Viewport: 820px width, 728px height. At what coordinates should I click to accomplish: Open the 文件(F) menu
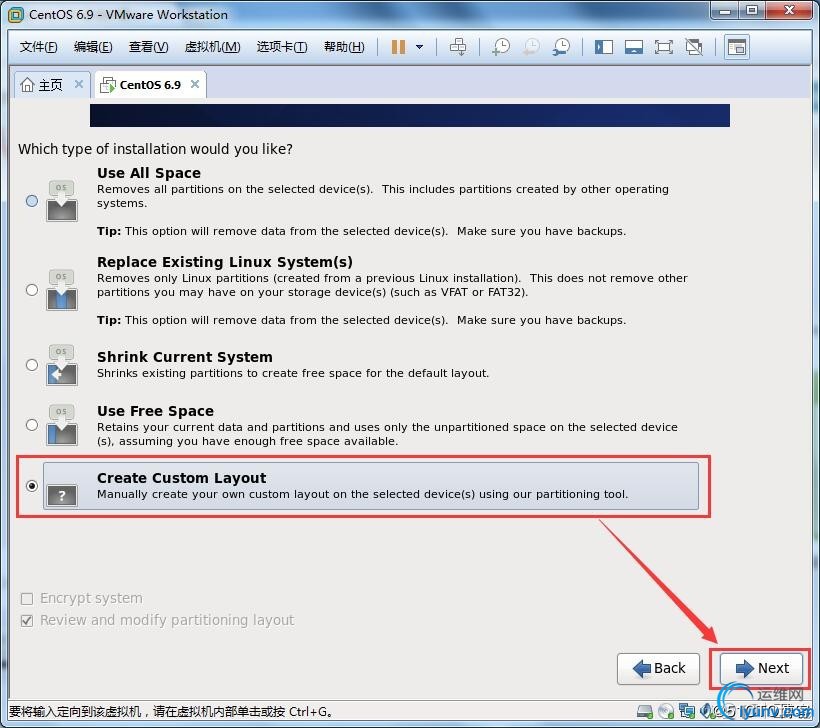(x=38, y=47)
